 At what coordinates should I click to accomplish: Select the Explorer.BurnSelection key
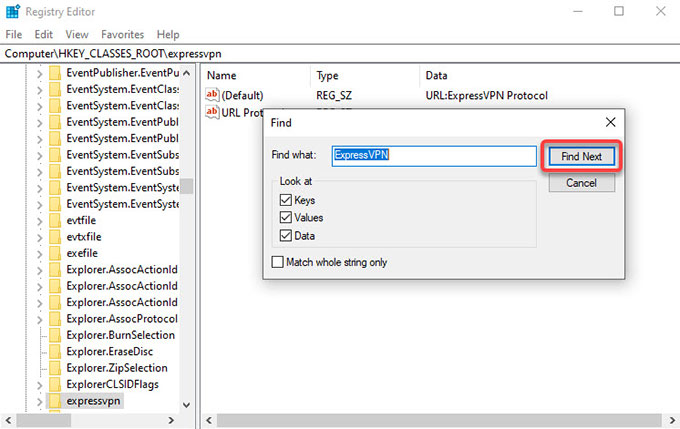tap(120, 335)
